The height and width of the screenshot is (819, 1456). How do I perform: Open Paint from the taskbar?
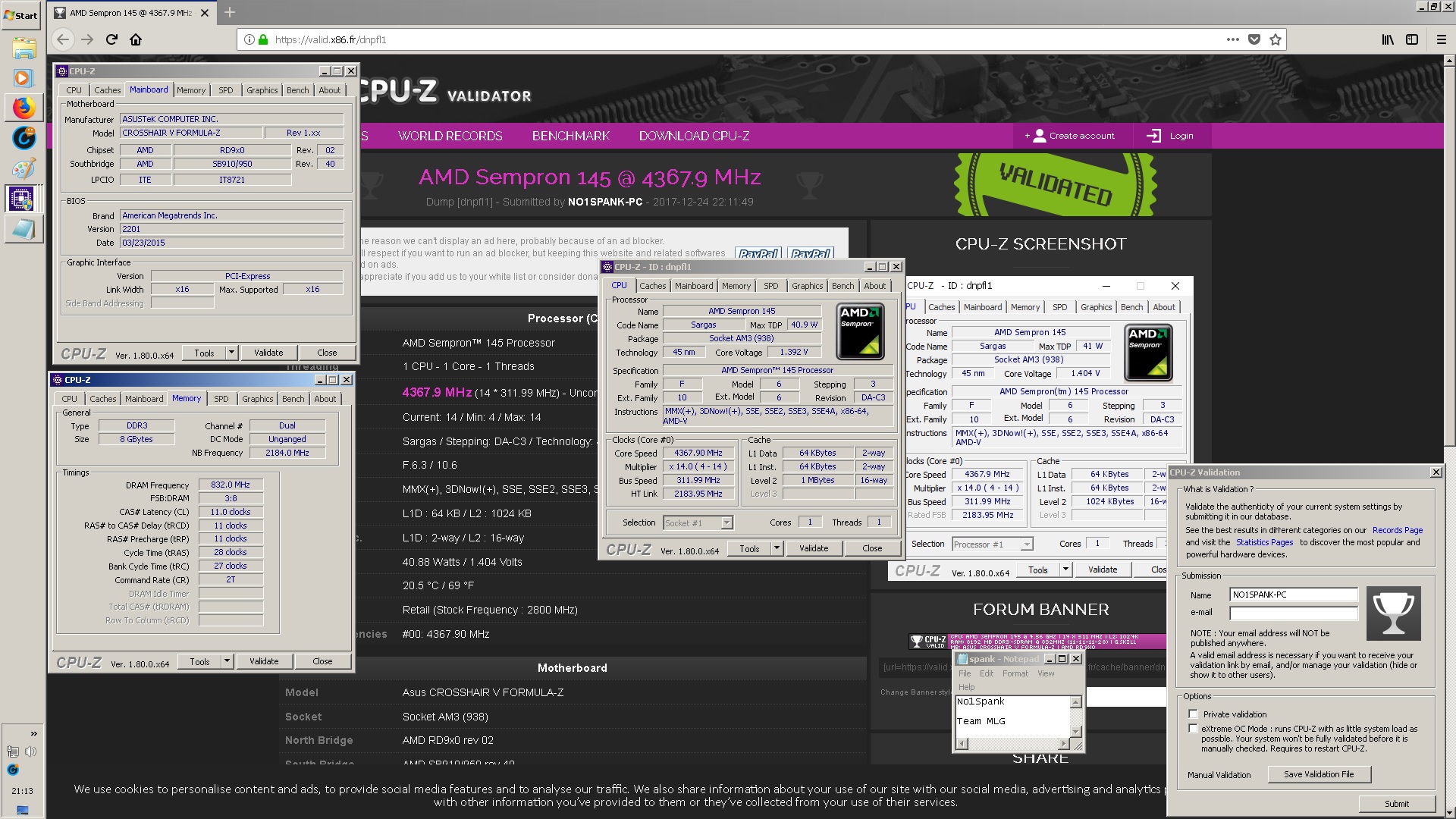point(24,168)
